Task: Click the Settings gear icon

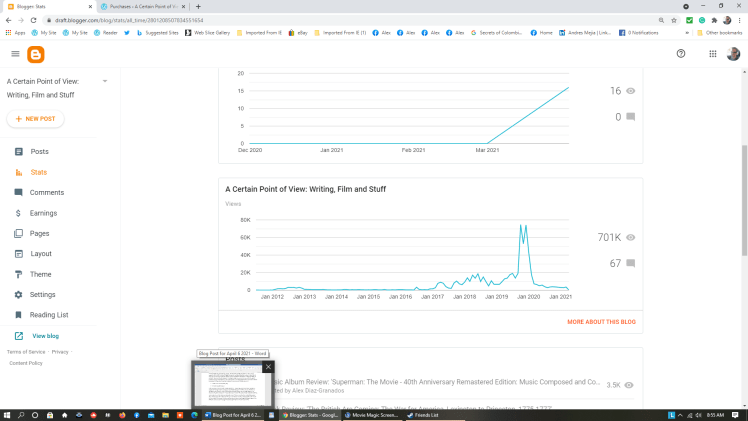Action: 19,295
